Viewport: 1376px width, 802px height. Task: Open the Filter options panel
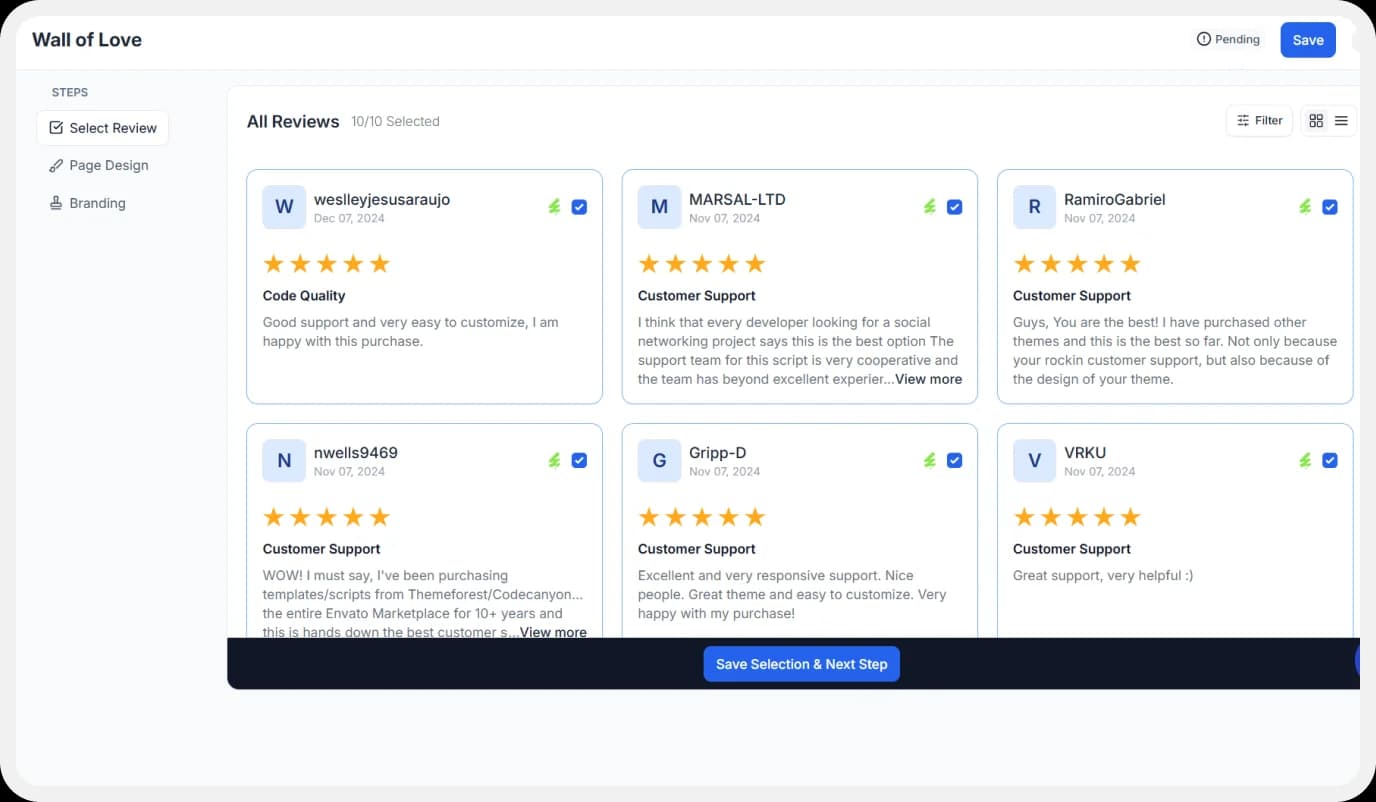click(x=1259, y=120)
